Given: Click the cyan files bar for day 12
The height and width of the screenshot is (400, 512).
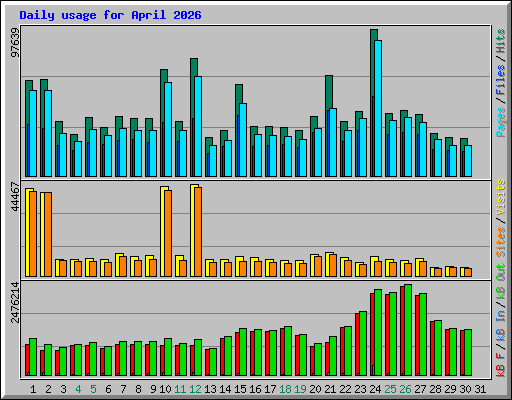Looking at the screenshot, I should pos(198,127).
